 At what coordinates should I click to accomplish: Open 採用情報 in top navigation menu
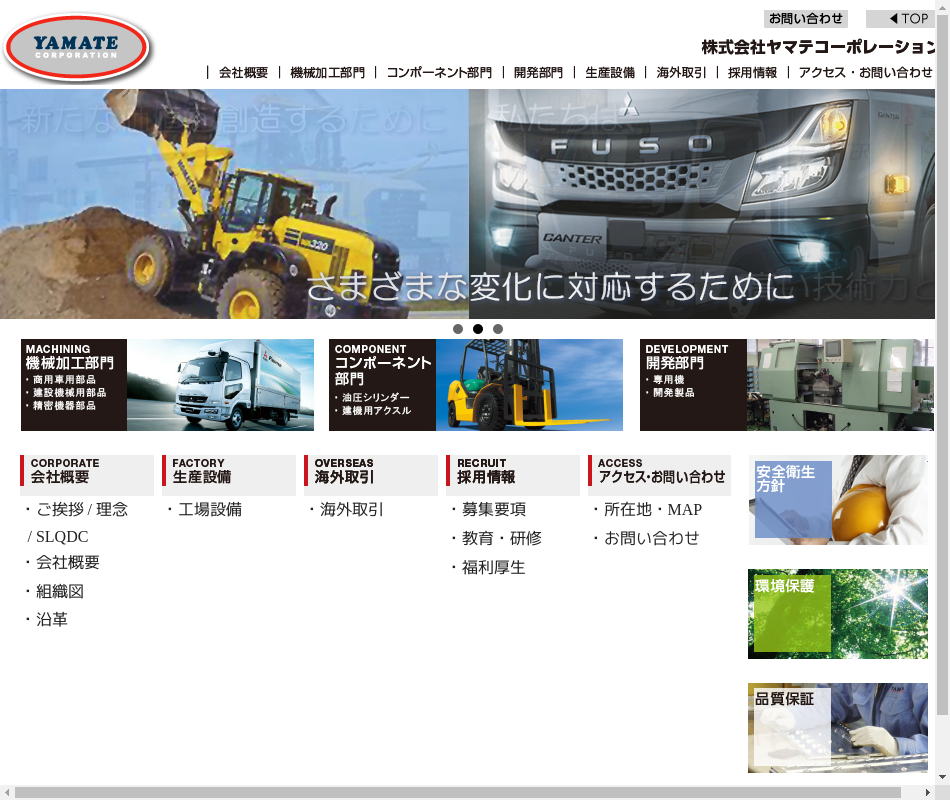click(x=752, y=73)
